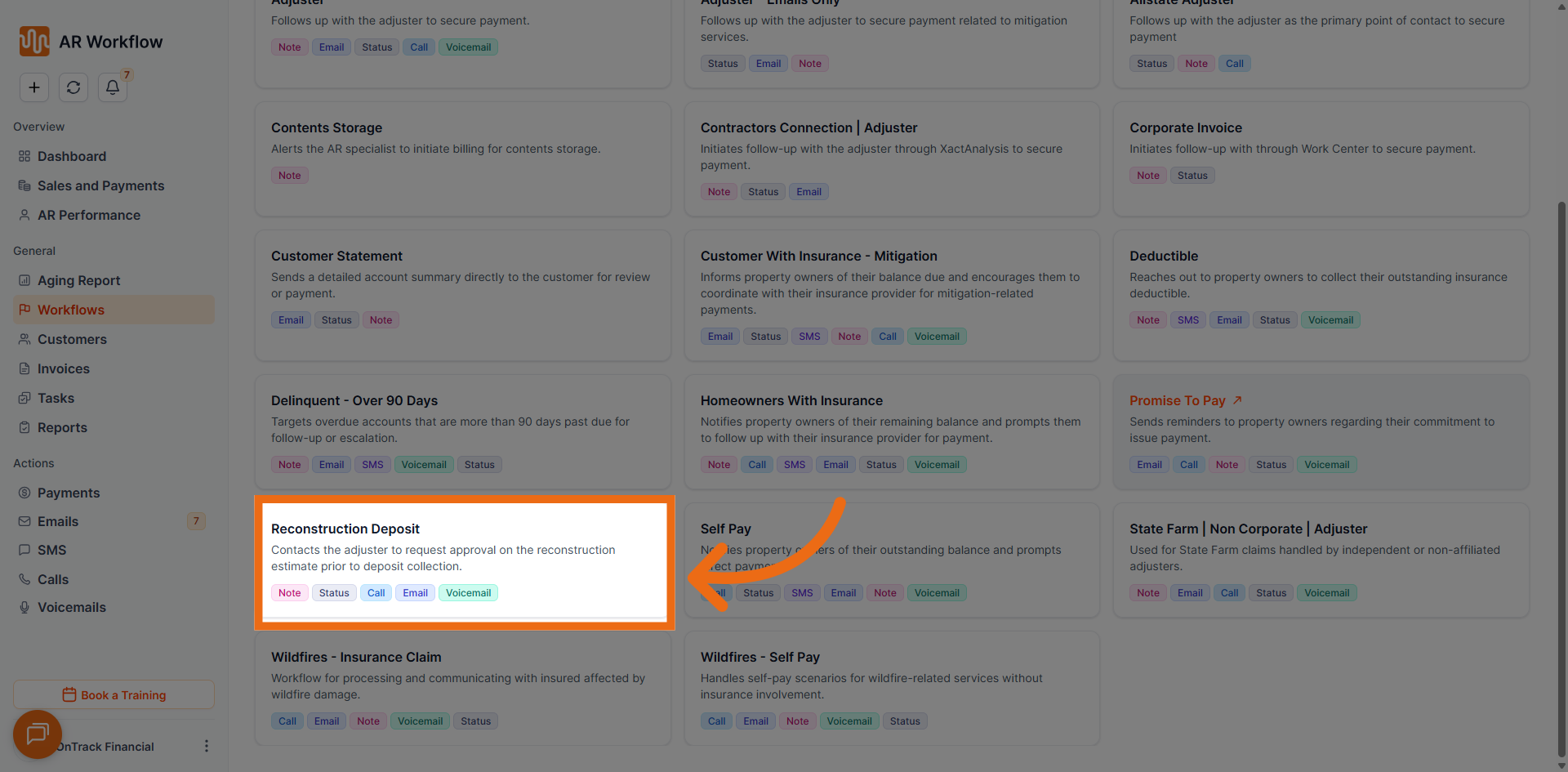Open the Delinquent - Over 90 Days workflow

(x=354, y=400)
